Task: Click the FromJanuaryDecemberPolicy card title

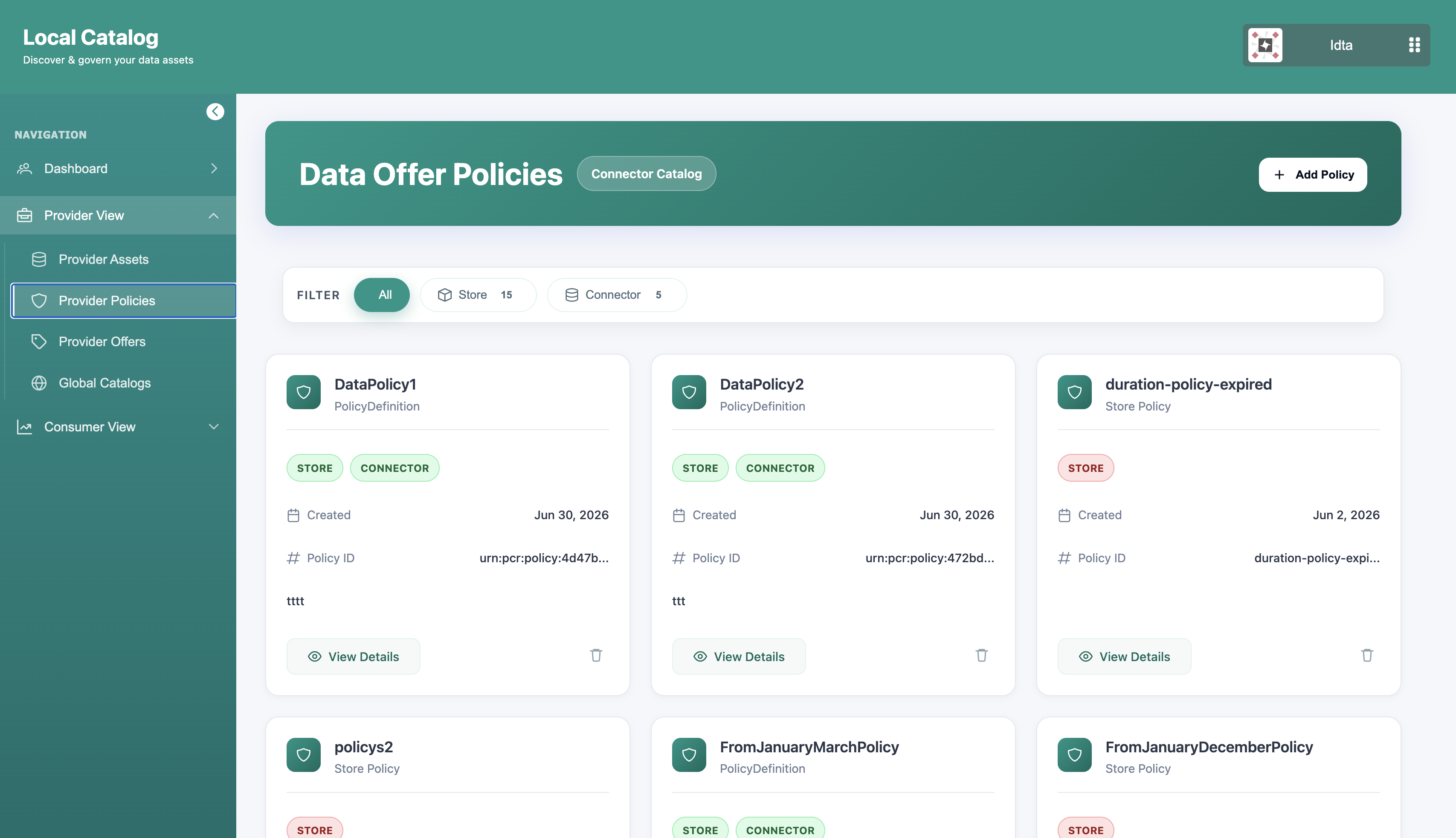Action: (x=1209, y=747)
